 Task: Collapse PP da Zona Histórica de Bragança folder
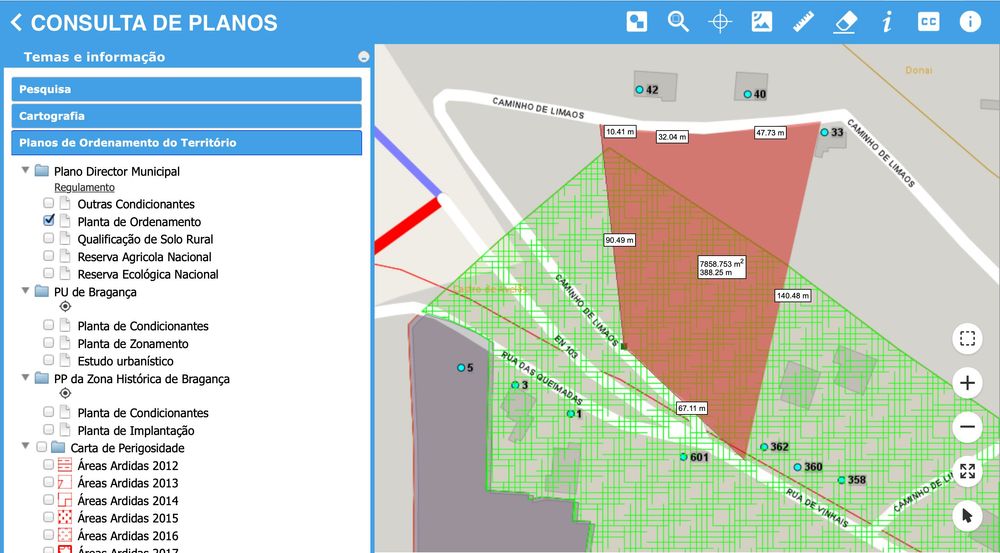click(26, 378)
